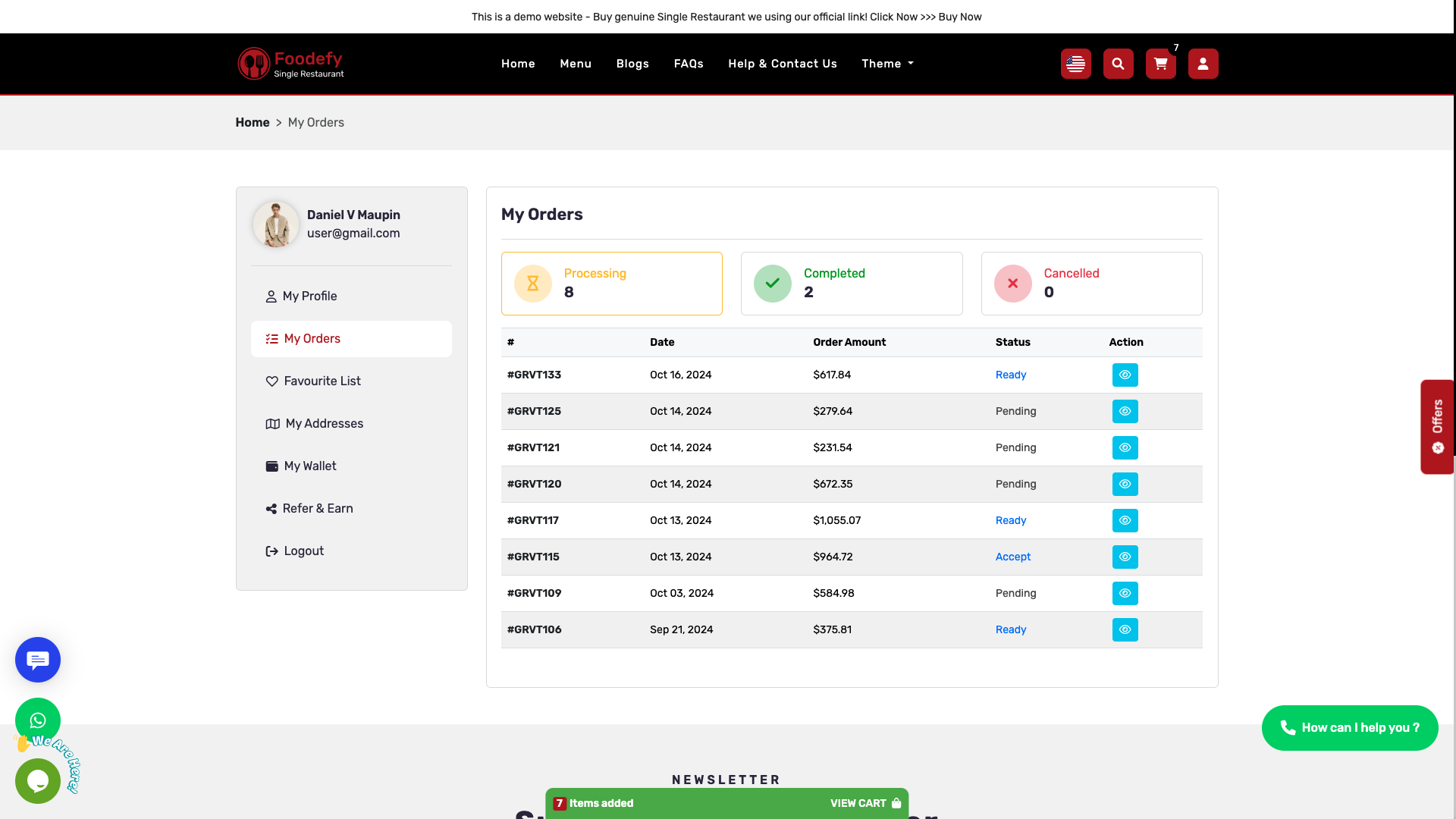View order #GRVT133 details via eye icon
1456x819 pixels.
coord(1125,375)
